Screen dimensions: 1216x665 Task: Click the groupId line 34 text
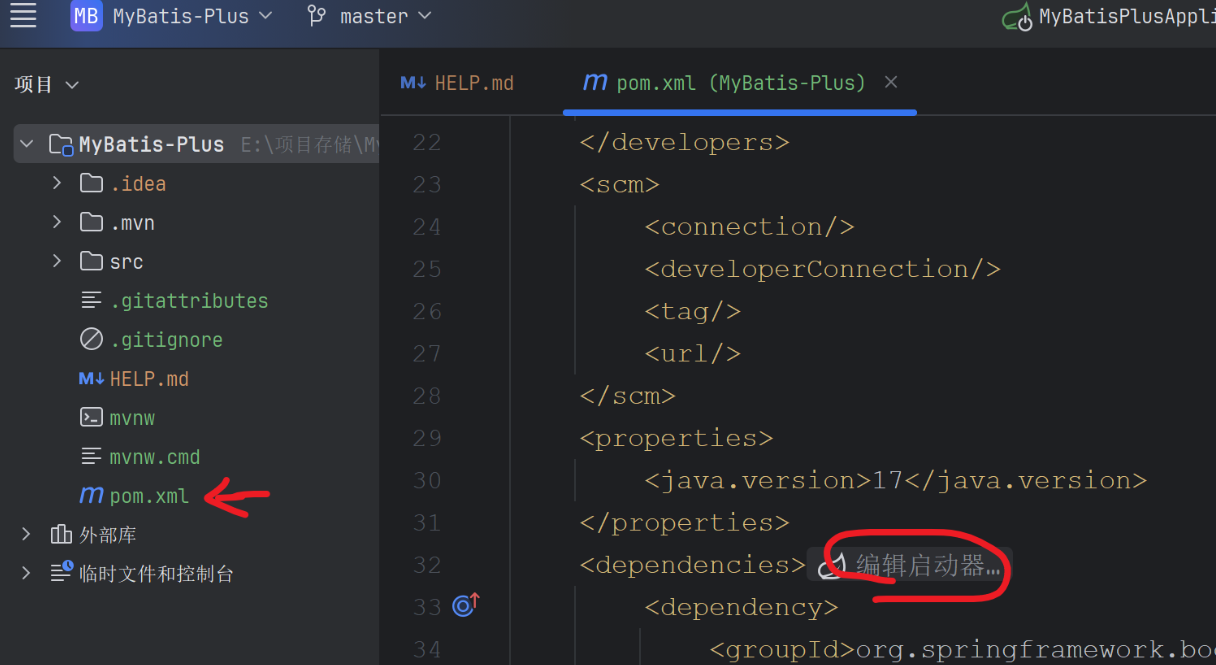(962, 650)
